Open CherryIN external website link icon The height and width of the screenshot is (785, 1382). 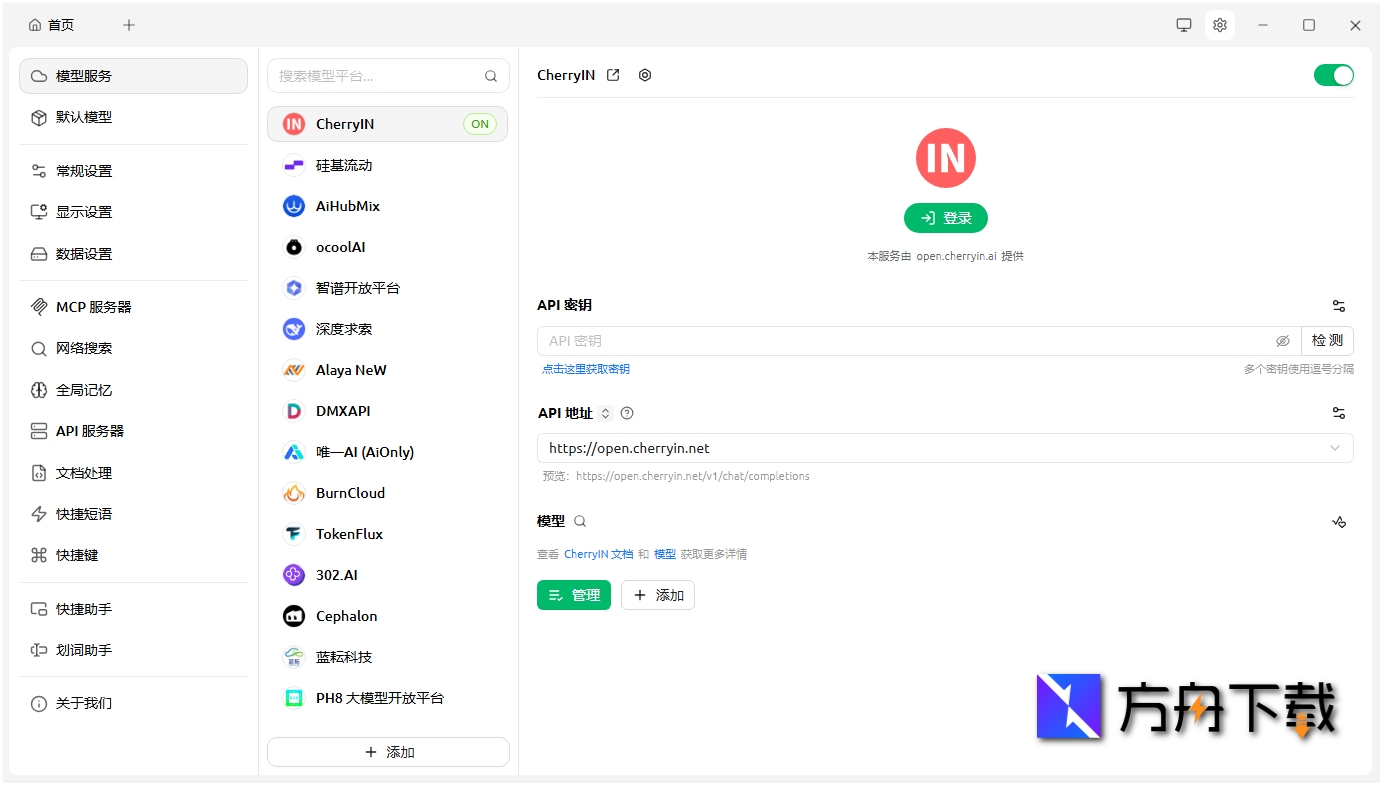click(614, 75)
